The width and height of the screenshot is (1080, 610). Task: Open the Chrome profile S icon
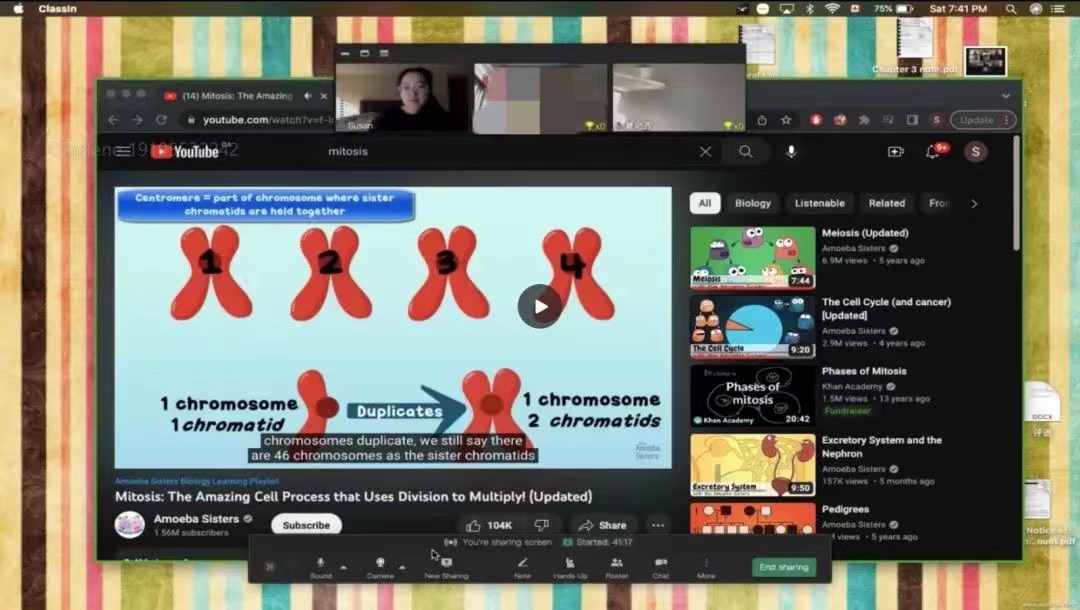click(x=936, y=120)
